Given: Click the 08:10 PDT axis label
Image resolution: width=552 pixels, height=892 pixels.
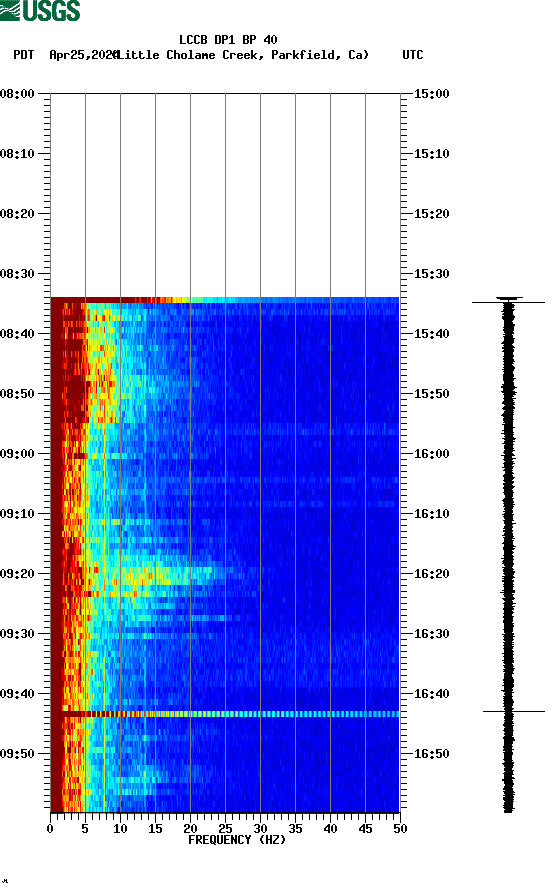Looking at the screenshot, I should [x=17, y=154].
